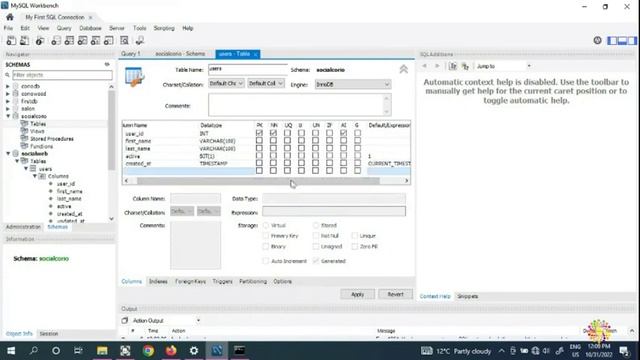Go forward in SQL Additions help
640x360 pixels.
437,66
